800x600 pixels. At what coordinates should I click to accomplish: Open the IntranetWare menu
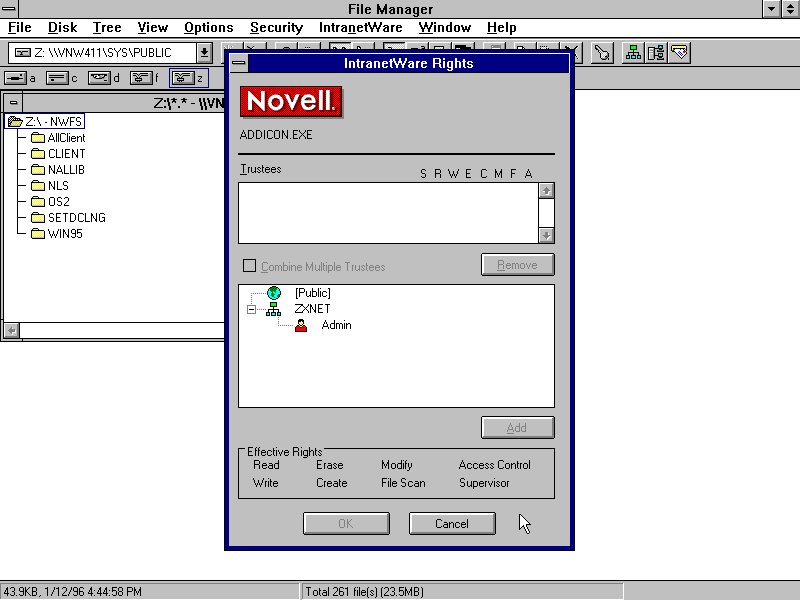click(x=361, y=28)
